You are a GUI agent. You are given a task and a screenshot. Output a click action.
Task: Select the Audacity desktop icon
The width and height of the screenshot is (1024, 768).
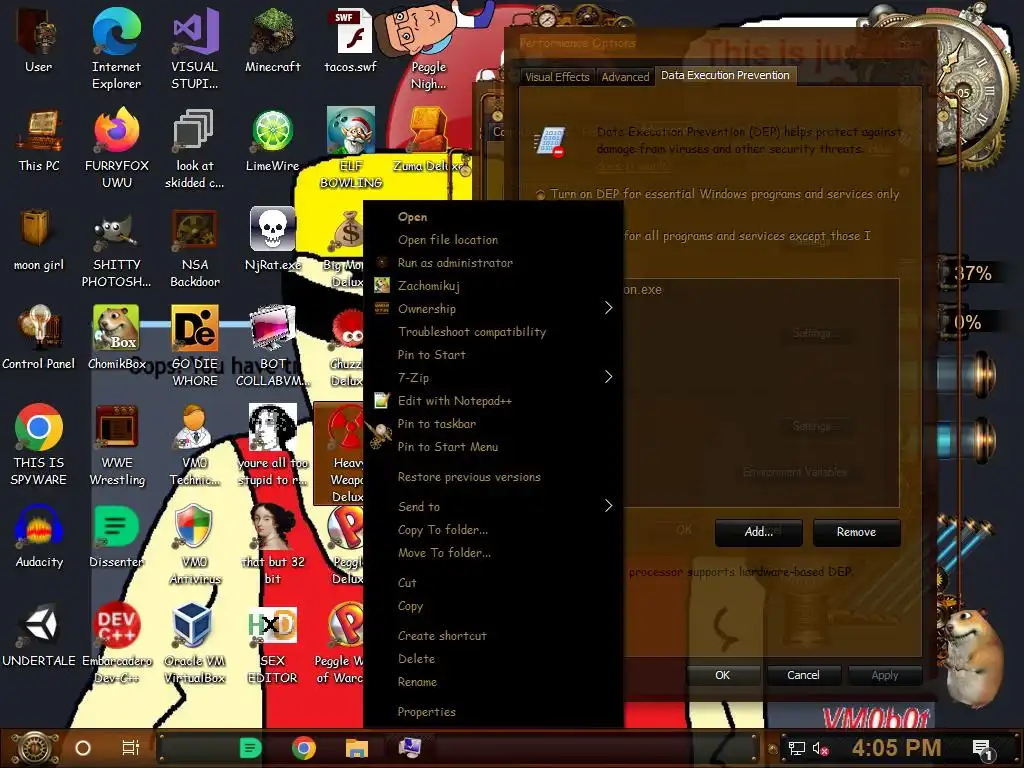(x=39, y=536)
